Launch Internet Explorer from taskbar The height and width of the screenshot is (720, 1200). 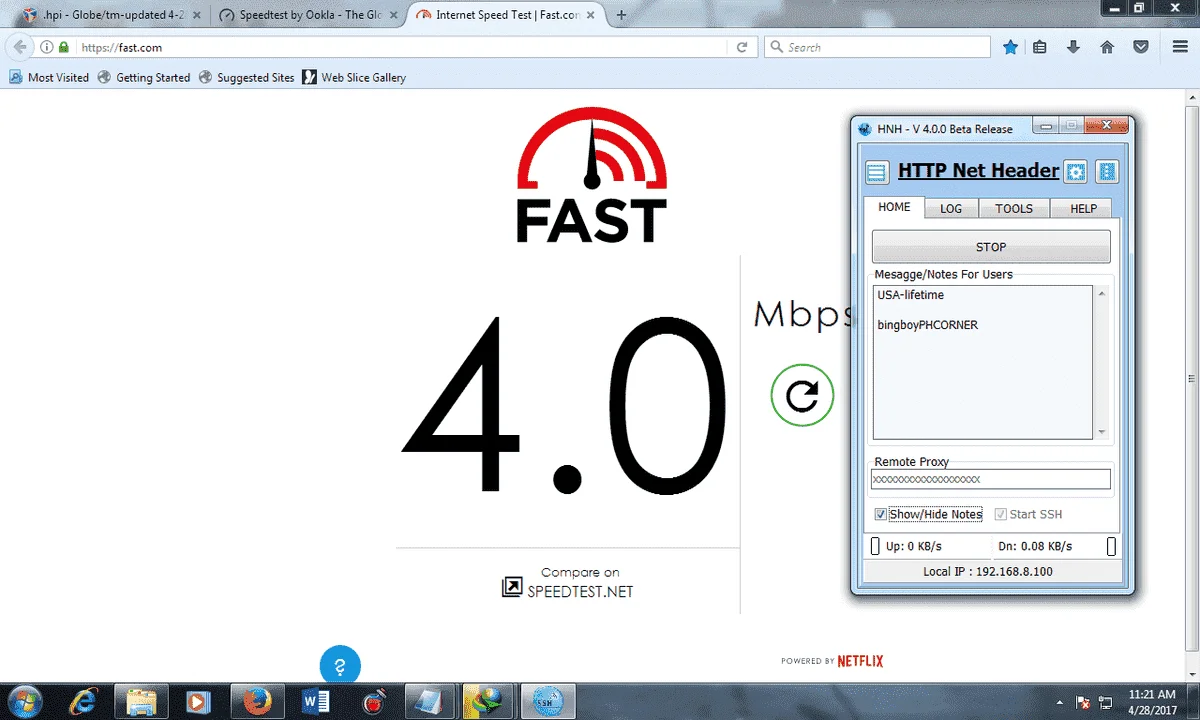pyautogui.click(x=84, y=701)
